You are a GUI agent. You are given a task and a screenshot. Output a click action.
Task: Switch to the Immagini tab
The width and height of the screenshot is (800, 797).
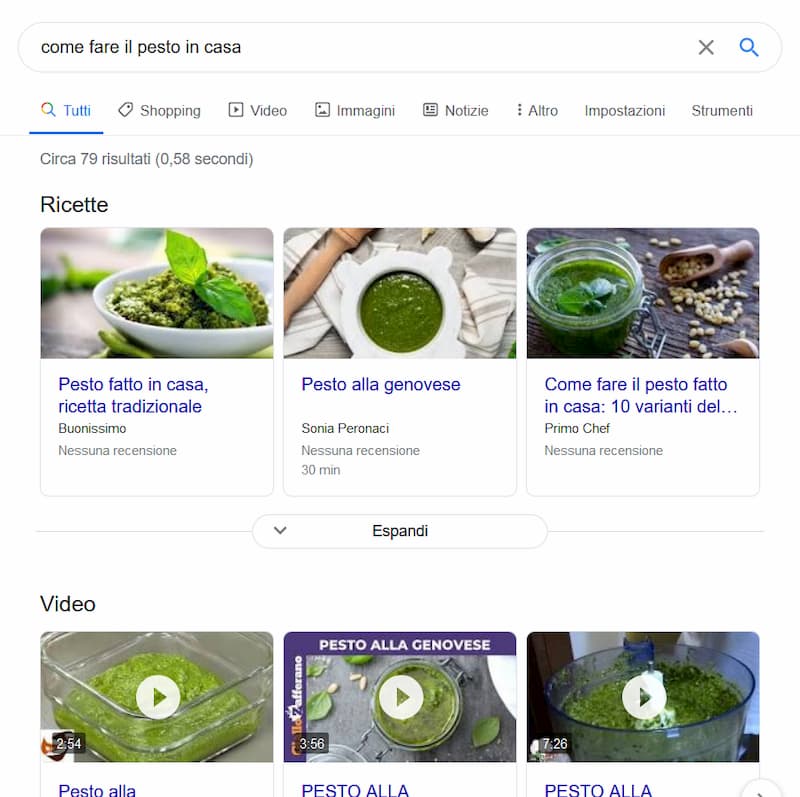[355, 111]
